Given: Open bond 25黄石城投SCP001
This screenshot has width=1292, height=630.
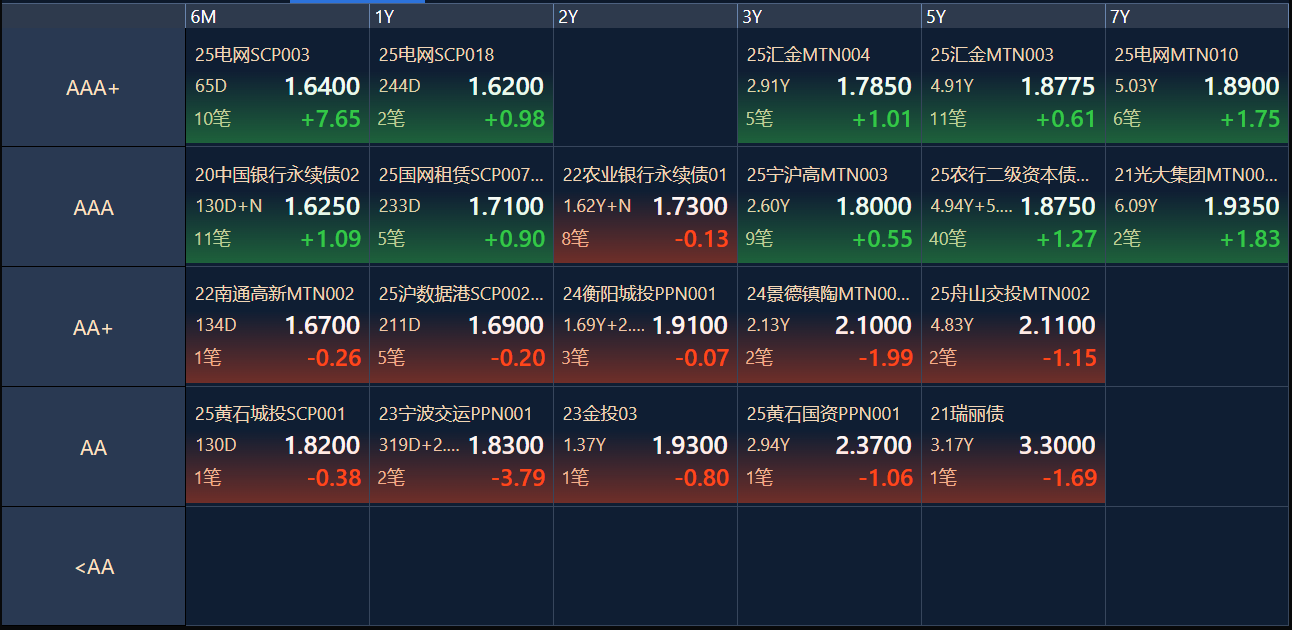Looking at the screenshot, I should pos(270,414).
